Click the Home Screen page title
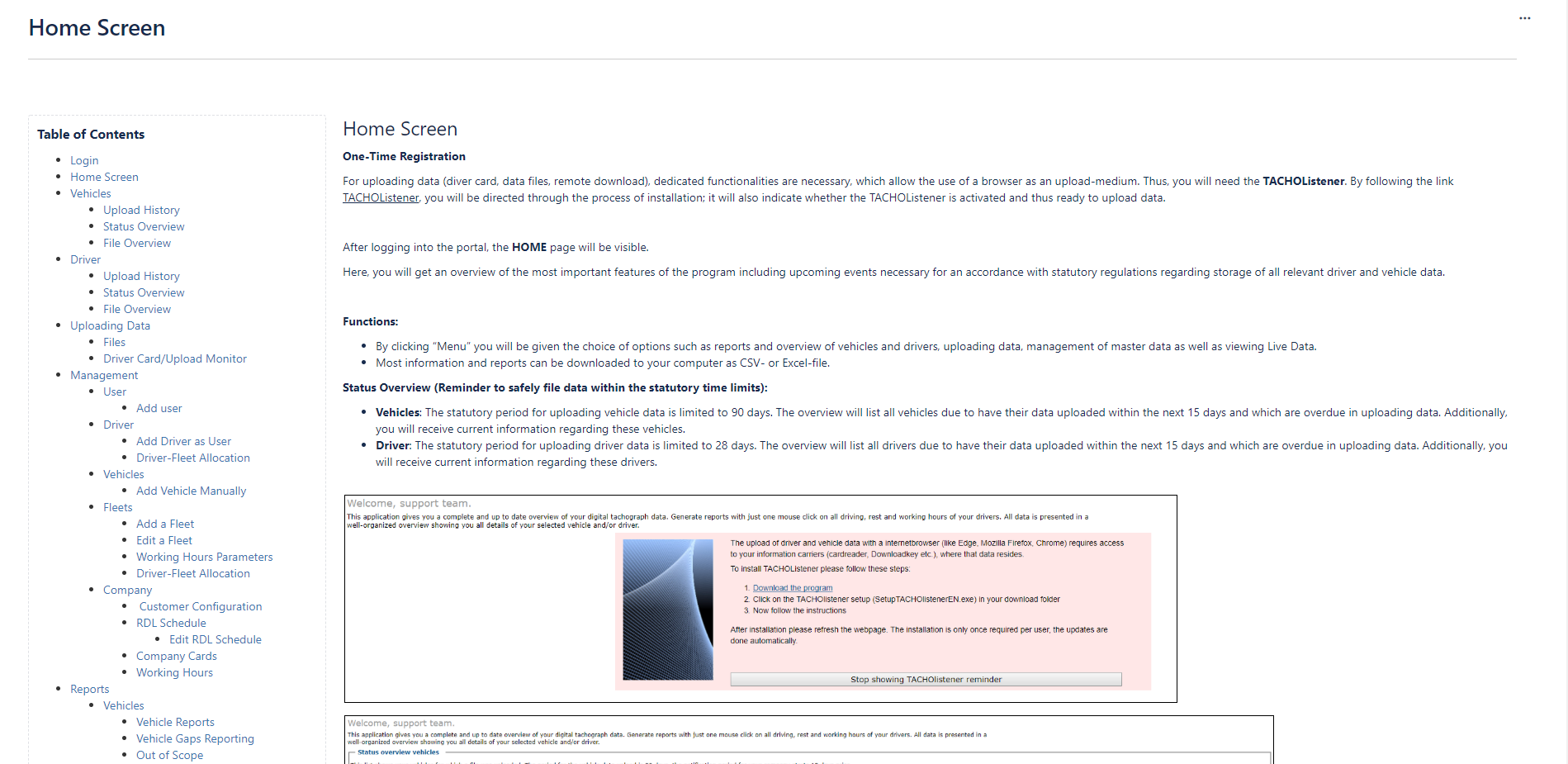The image size is (1568, 764). click(x=97, y=27)
